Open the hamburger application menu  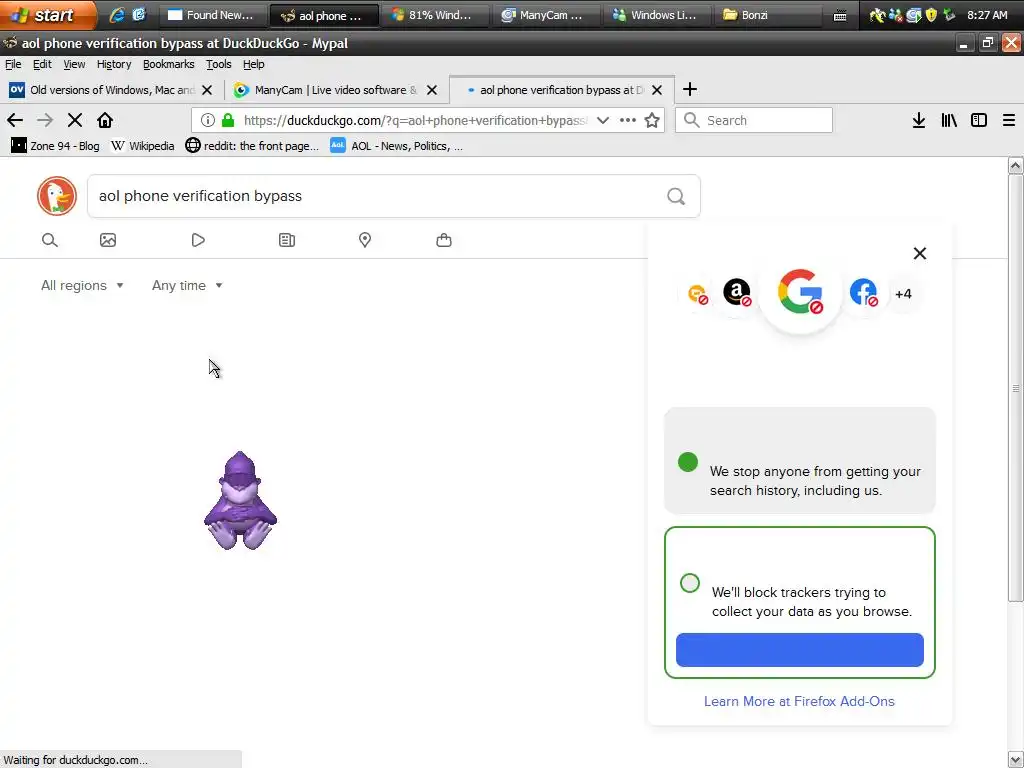[1009, 120]
